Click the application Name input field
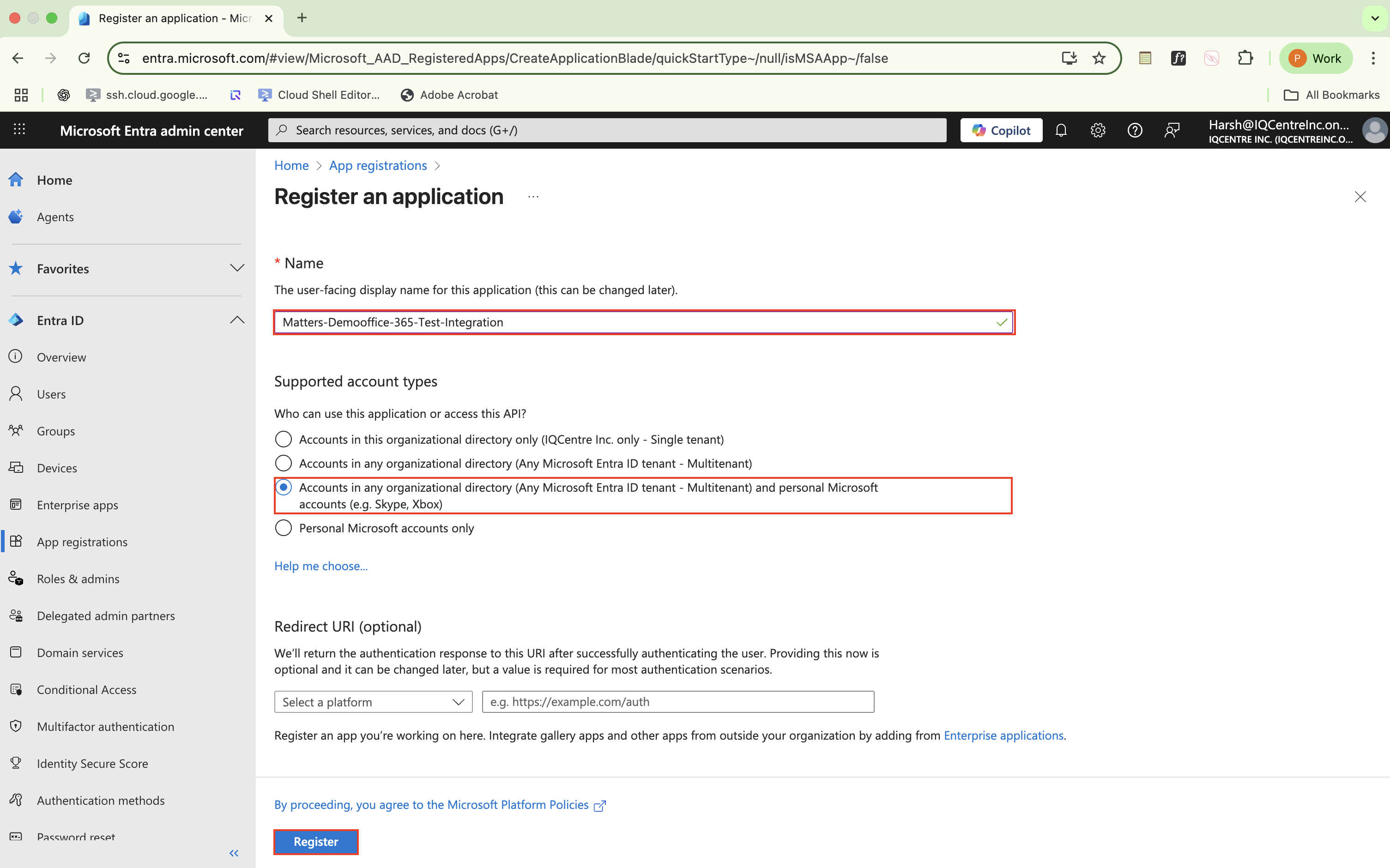1390x868 pixels. pyautogui.click(x=644, y=322)
